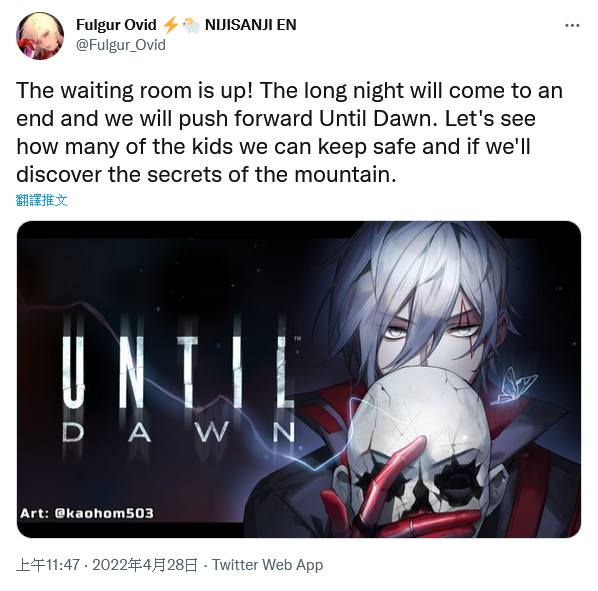The height and width of the screenshot is (591, 598).
Task: Click the Art: @kaohom503 credit text
Action: 87,513
